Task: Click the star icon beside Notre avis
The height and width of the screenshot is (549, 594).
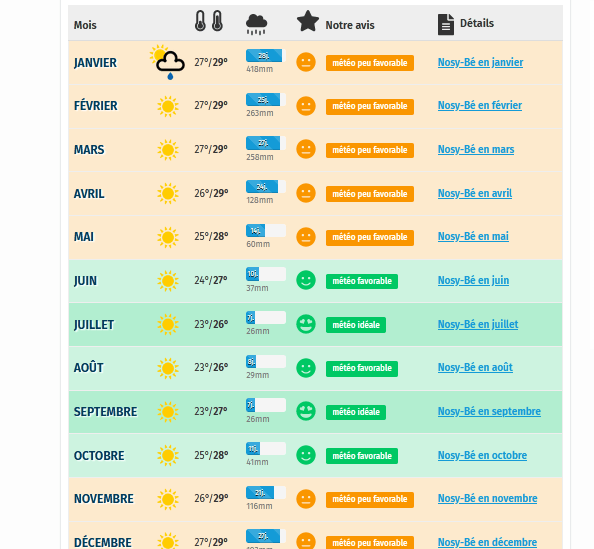Action: coord(308,21)
